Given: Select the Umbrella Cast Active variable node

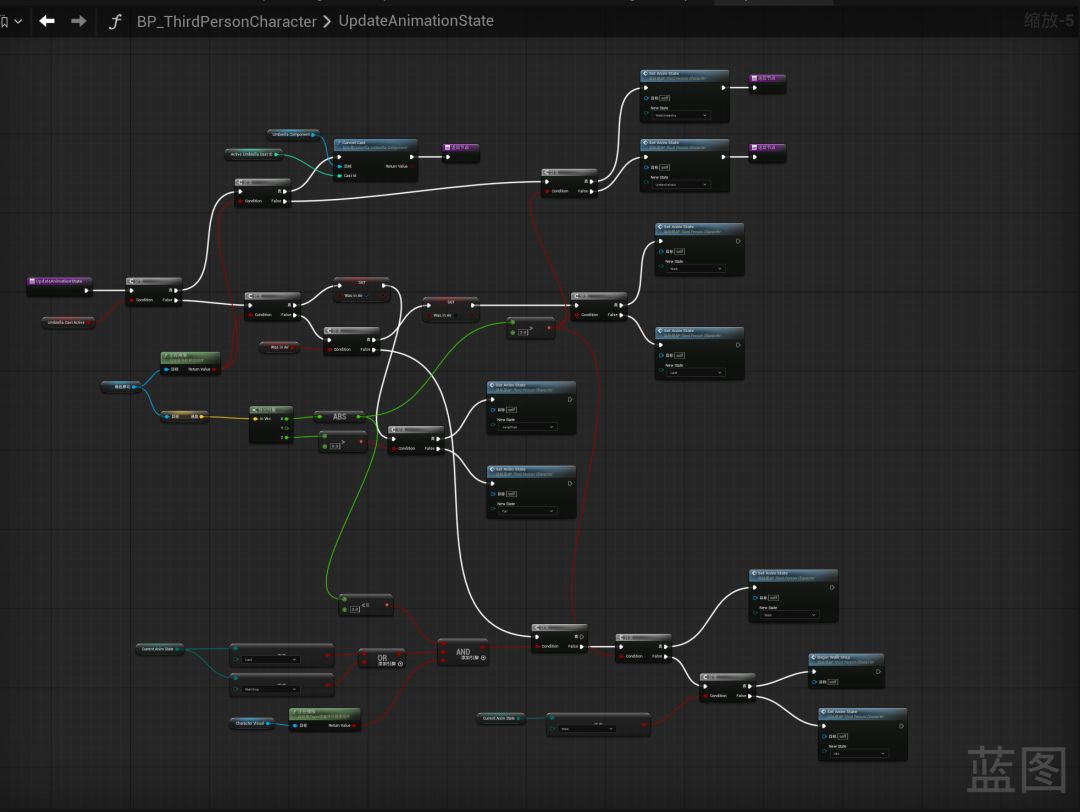Looking at the screenshot, I should click(68, 322).
